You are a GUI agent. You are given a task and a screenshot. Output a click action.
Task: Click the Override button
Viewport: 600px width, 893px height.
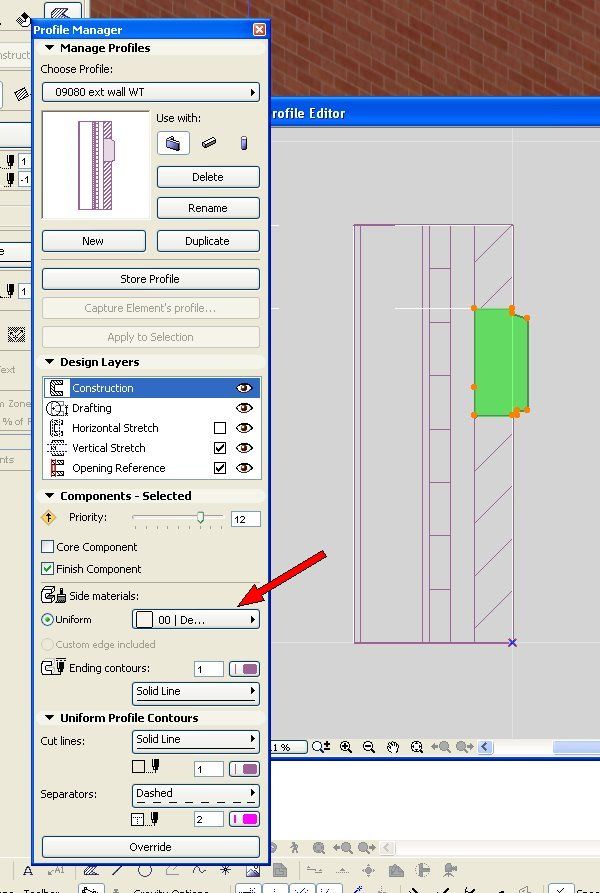pyautogui.click(x=150, y=847)
